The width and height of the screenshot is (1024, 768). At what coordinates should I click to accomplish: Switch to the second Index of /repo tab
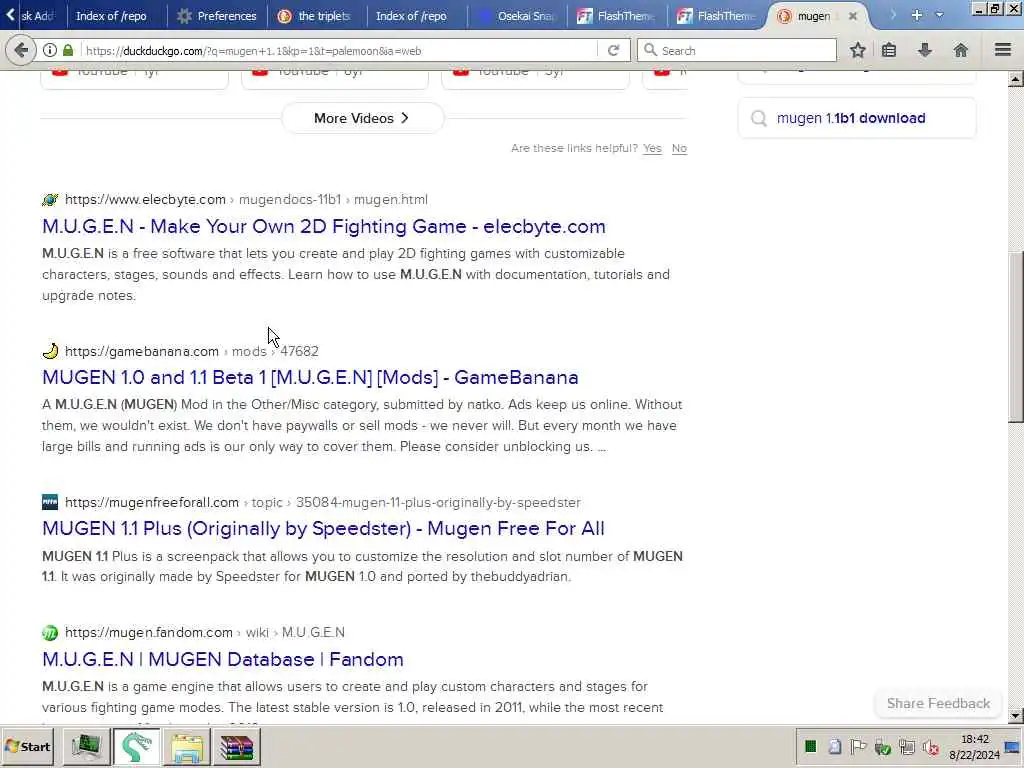tap(411, 16)
